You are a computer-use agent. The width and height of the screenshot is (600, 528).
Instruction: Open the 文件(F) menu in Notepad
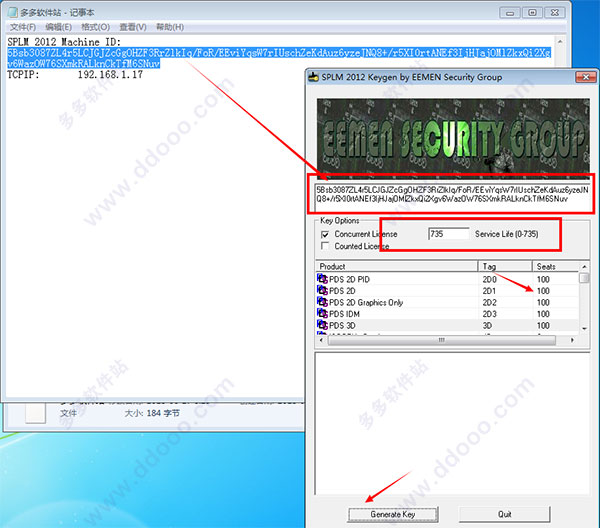pyautogui.click(x=23, y=27)
